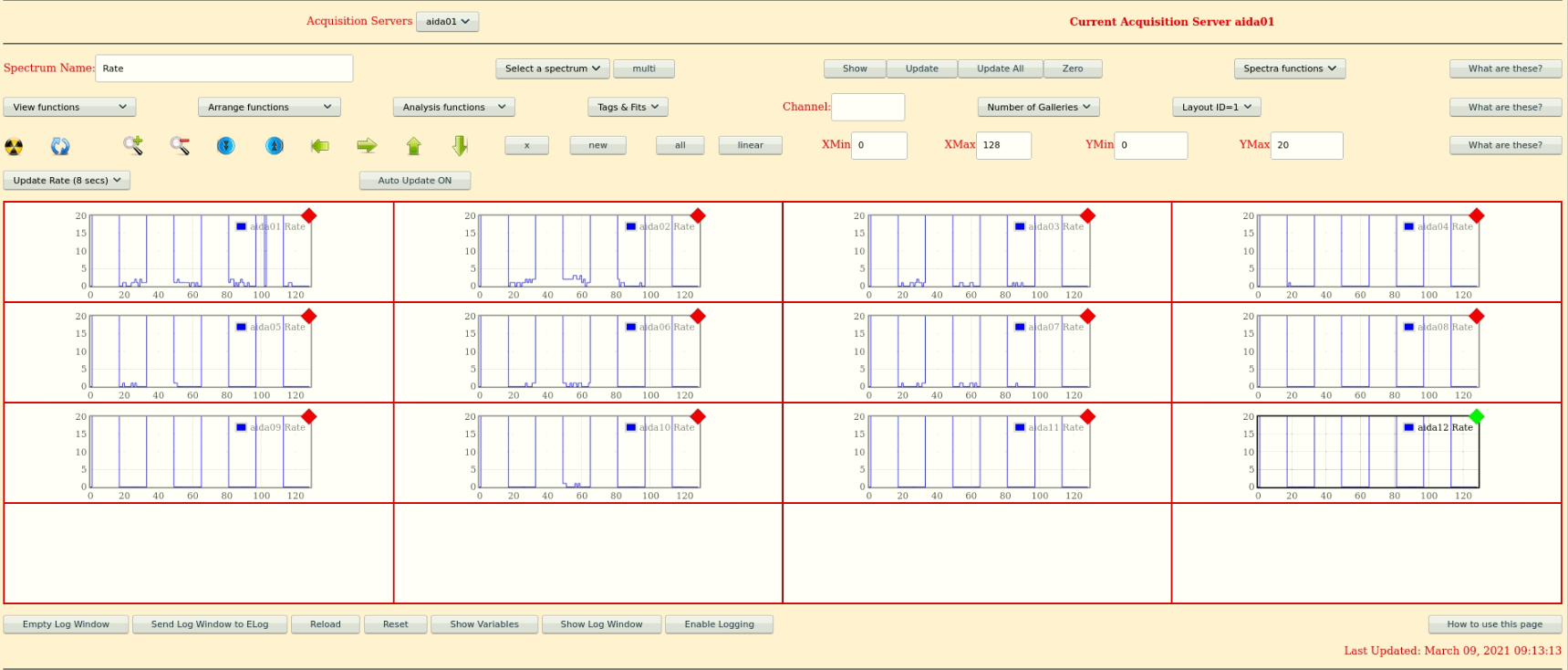
Task: Click the green right arrow icon
Action: tap(367, 146)
